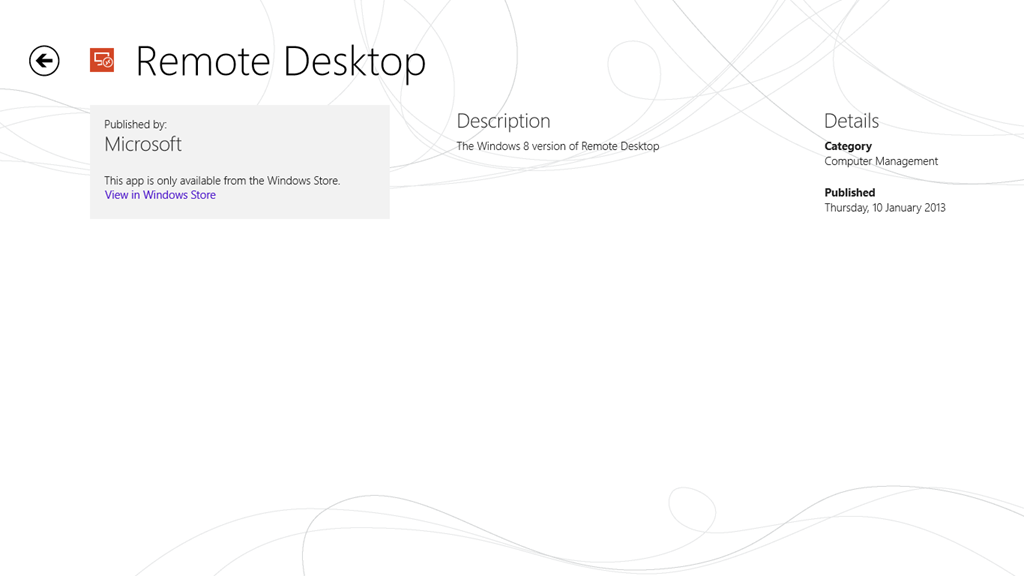
Task: Click the 'Published by:' label
Action: (135, 125)
